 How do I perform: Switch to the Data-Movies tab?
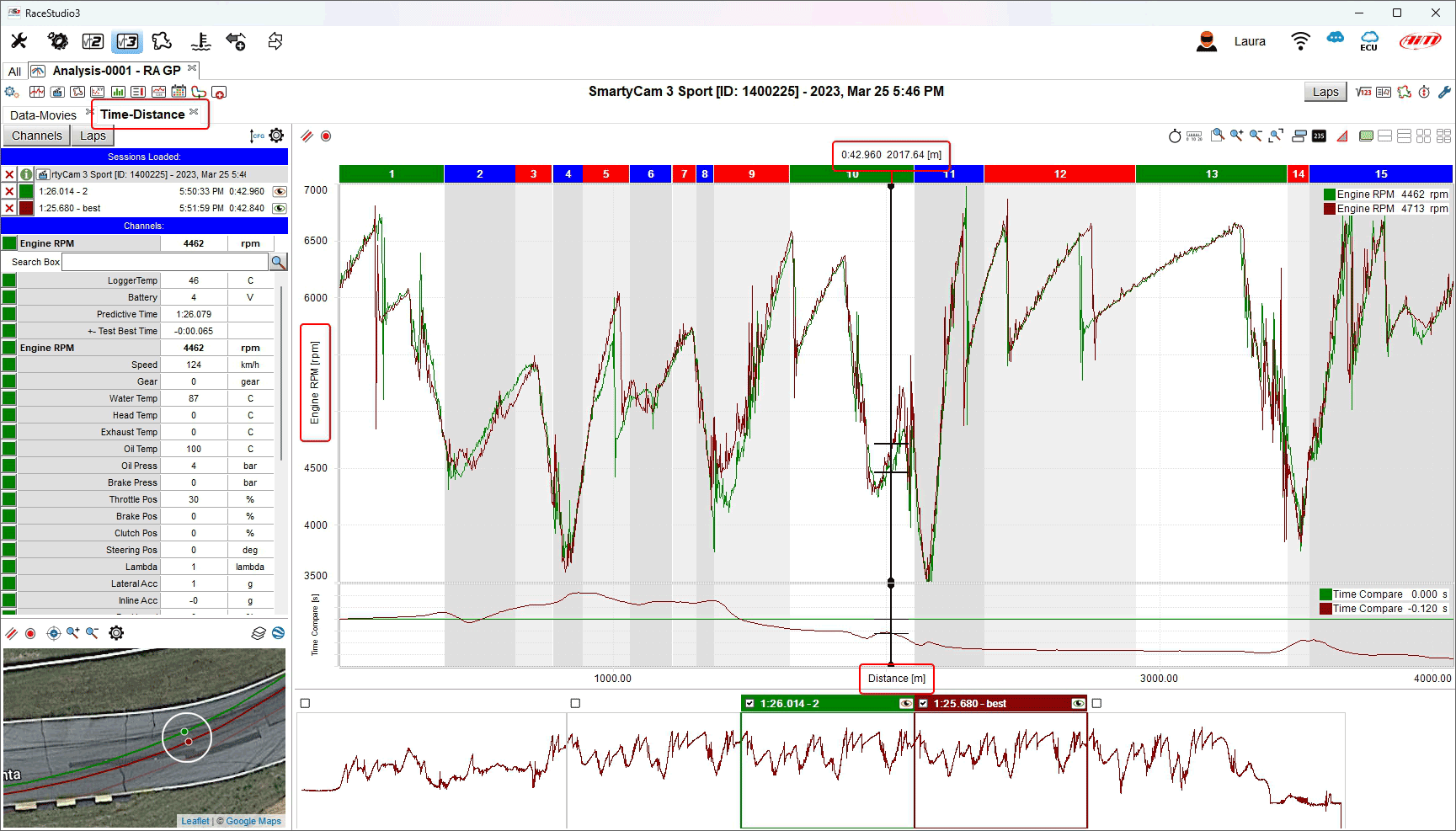pyautogui.click(x=43, y=115)
